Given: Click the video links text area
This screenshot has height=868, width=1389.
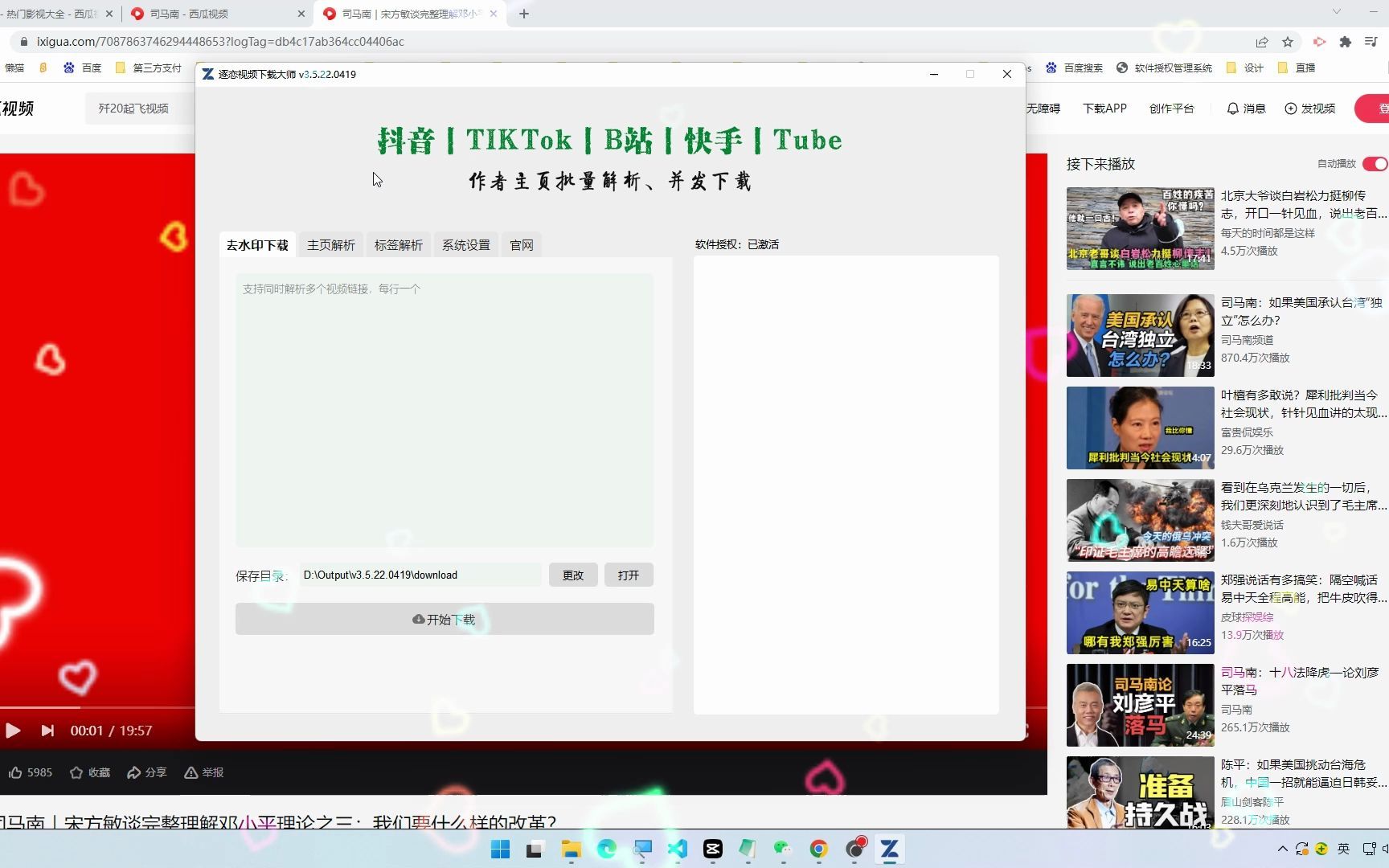Looking at the screenshot, I should point(445,411).
